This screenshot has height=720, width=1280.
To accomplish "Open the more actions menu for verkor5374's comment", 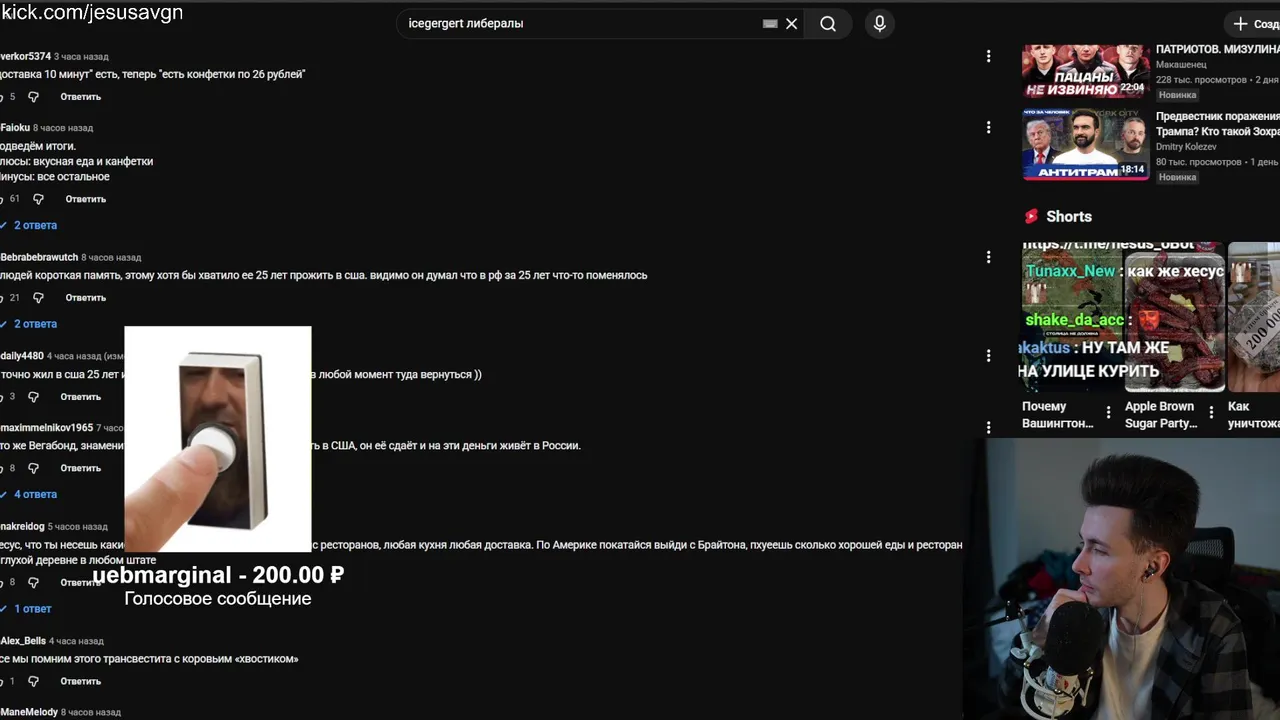I will click(988, 57).
